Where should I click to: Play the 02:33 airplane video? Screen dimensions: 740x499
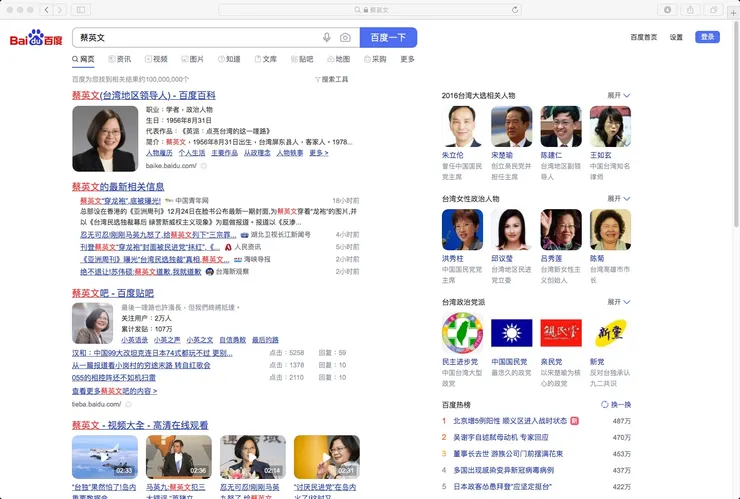105,457
